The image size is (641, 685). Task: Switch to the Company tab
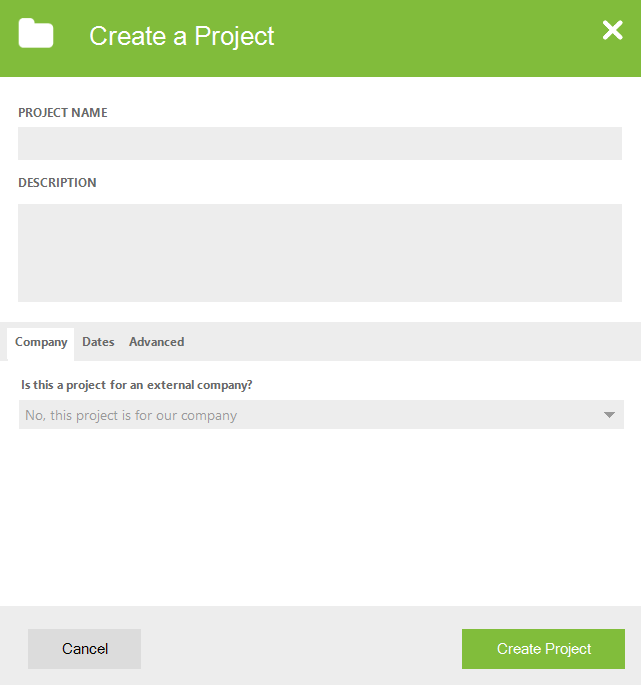[41, 342]
